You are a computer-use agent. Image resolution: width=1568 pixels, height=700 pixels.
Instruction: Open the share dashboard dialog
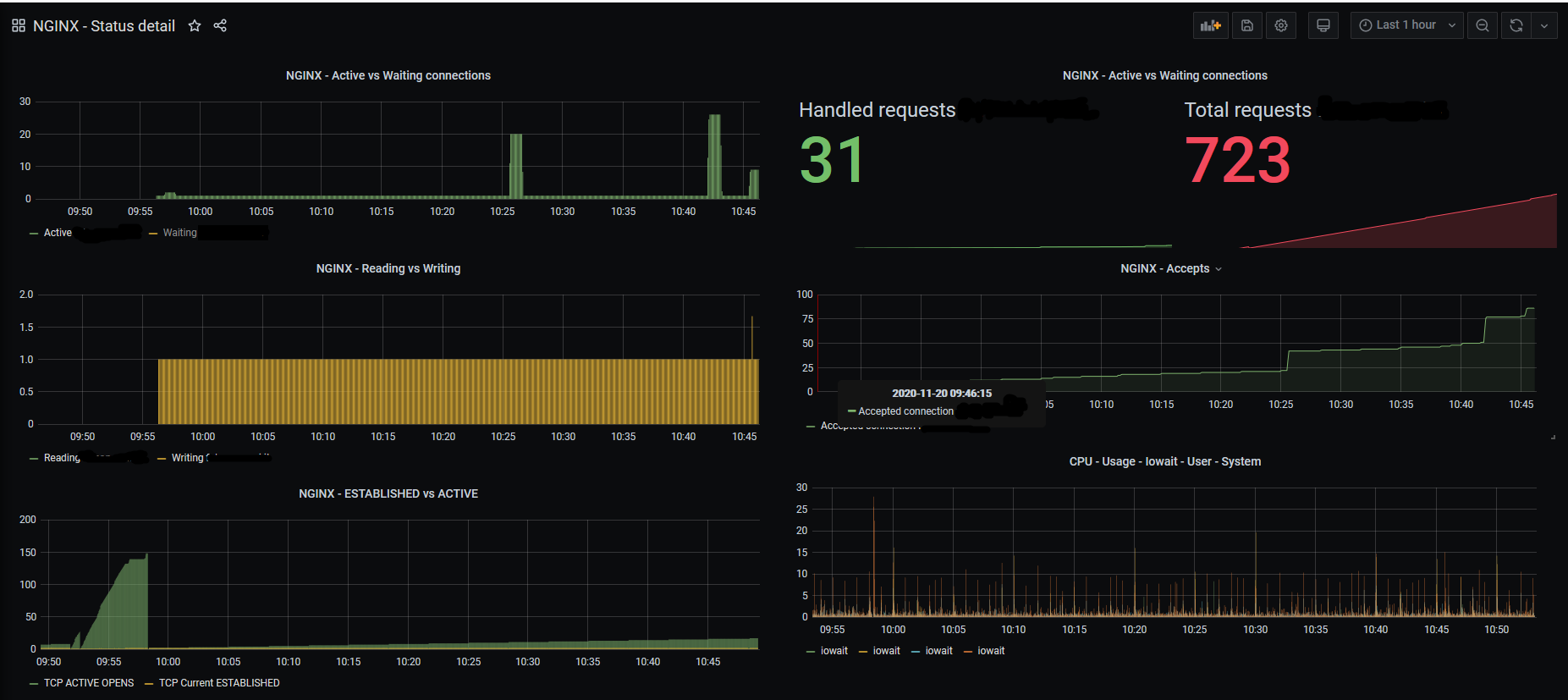pyautogui.click(x=220, y=25)
